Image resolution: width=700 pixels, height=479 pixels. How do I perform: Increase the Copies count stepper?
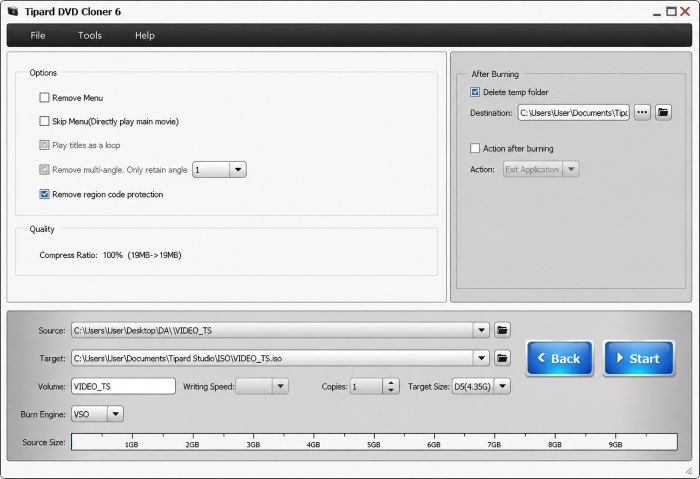391,383
